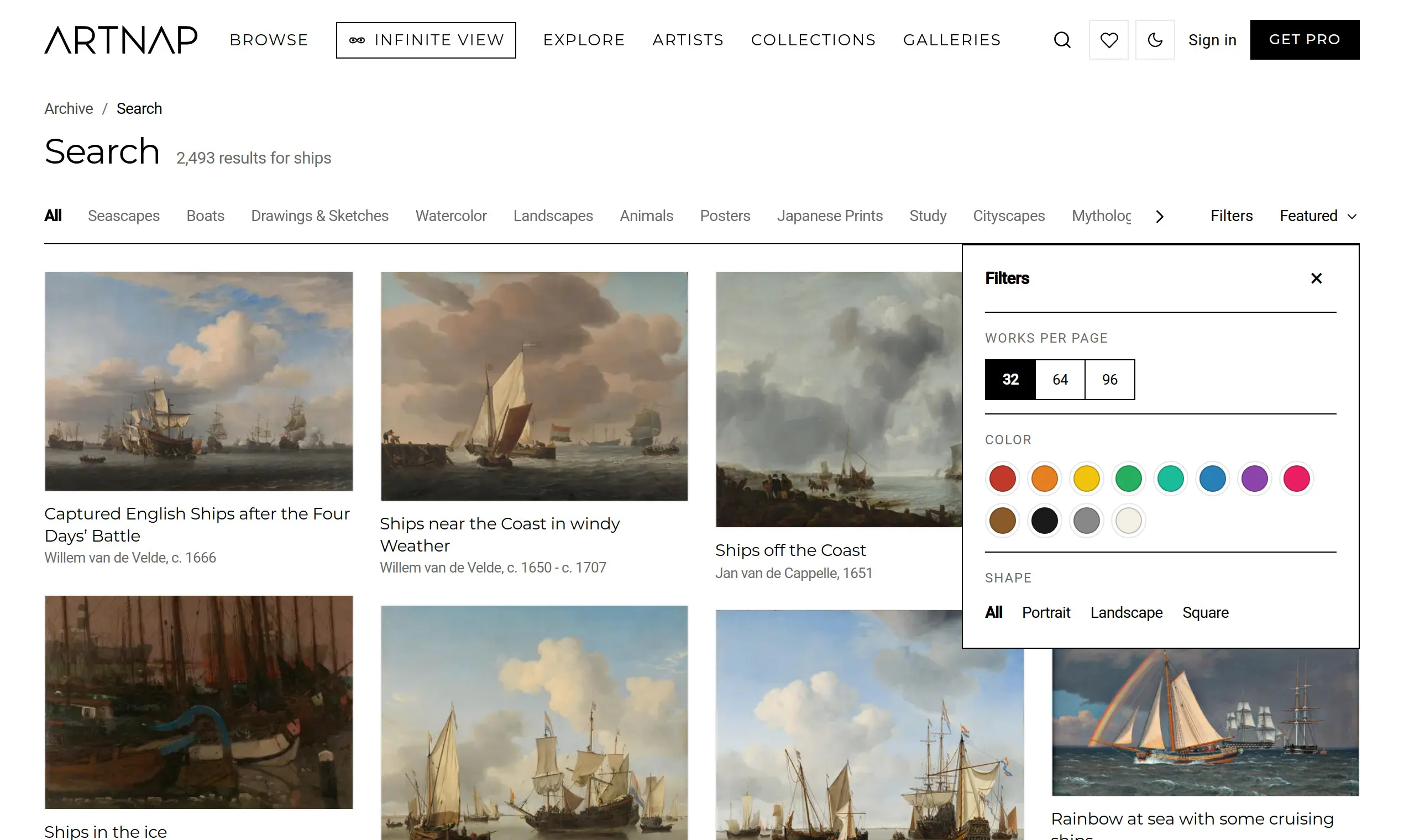Screen dimensions: 1404x840
Task: Filter shape by Portrait
Action: [x=1046, y=612]
